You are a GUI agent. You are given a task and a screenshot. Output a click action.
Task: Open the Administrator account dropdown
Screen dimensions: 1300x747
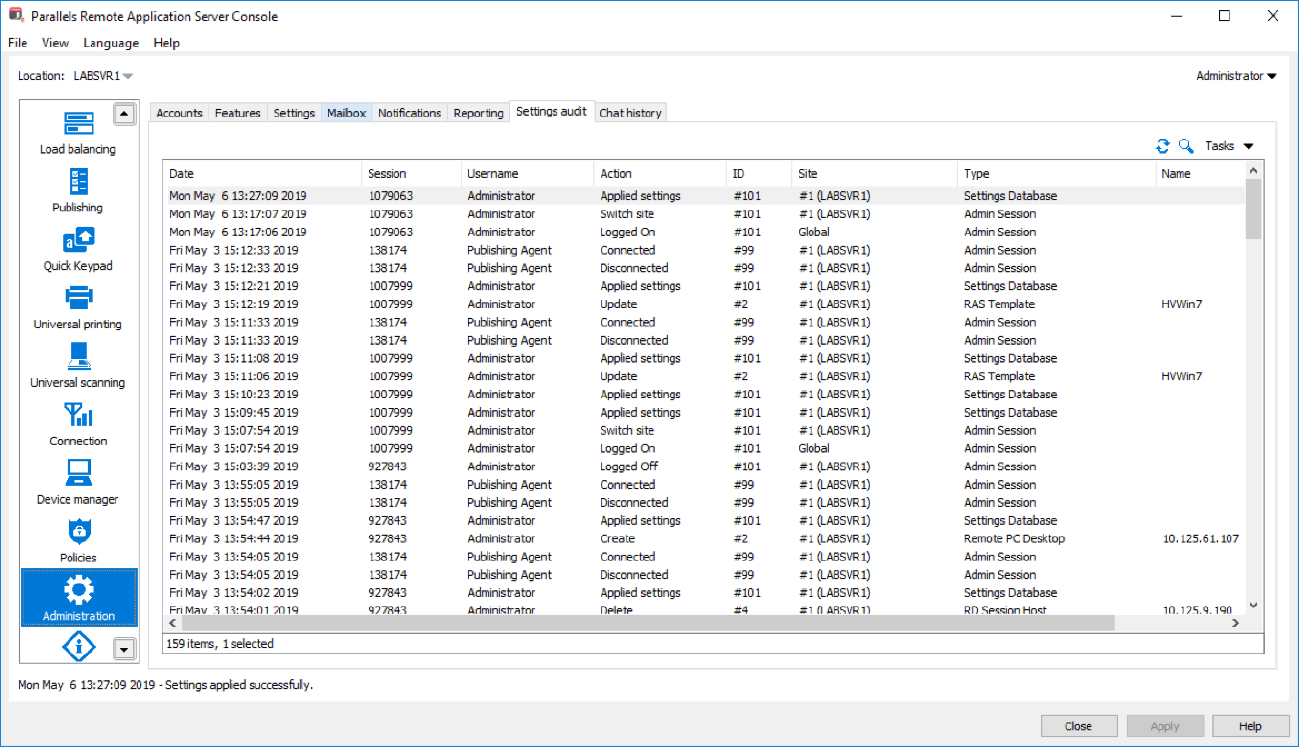[1236, 75]
